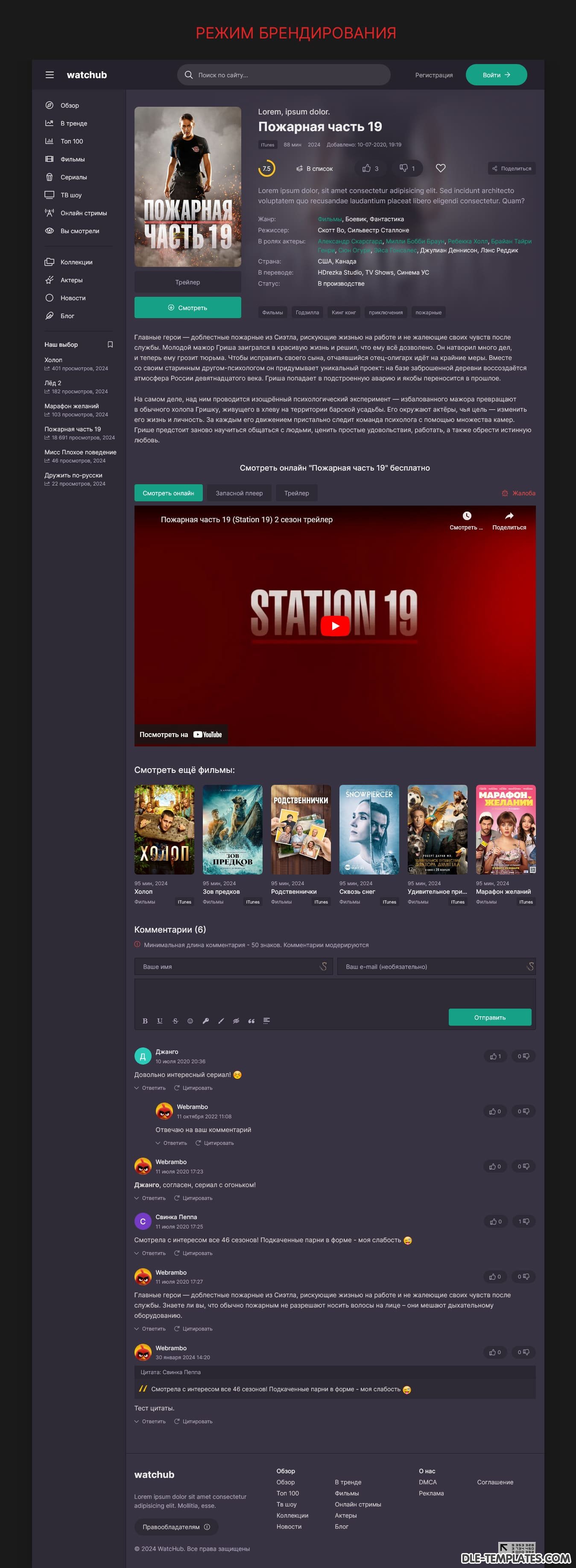The height and width of the screenshot is (1568, 576).
Task: Click the smiley emoji icon in comment editor
Action: click(190, 1021)
